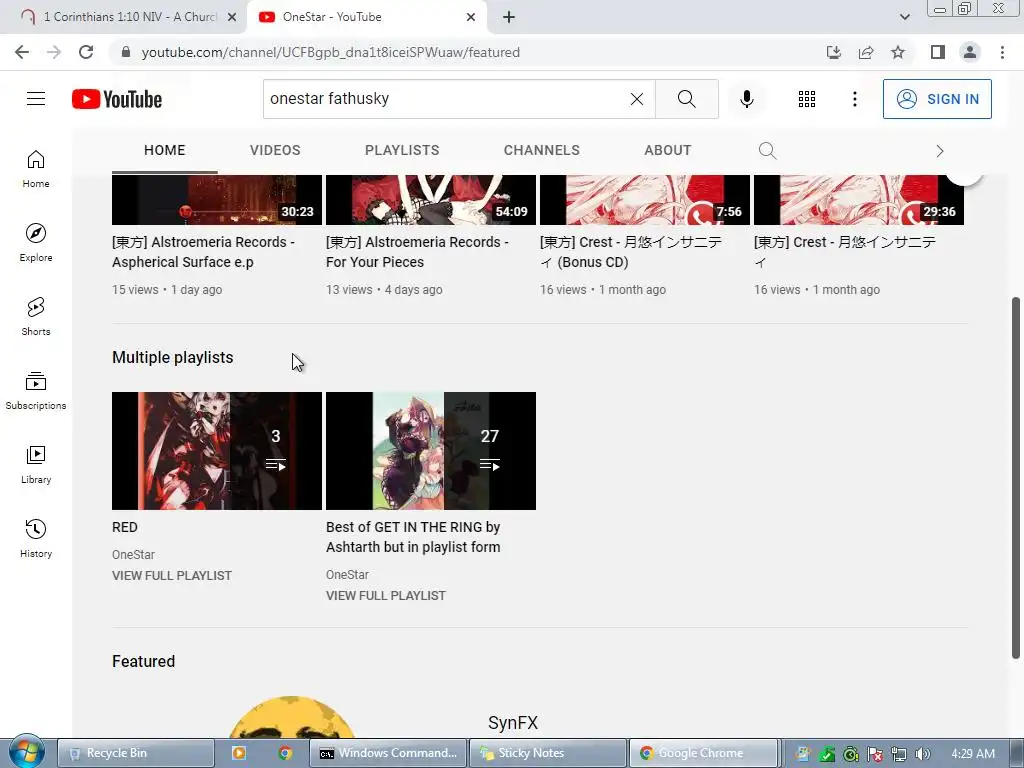The height and width of the screenshot is (768, 1024).
Task: Open the RED playlist thumbnail
Action: point(217,451)
